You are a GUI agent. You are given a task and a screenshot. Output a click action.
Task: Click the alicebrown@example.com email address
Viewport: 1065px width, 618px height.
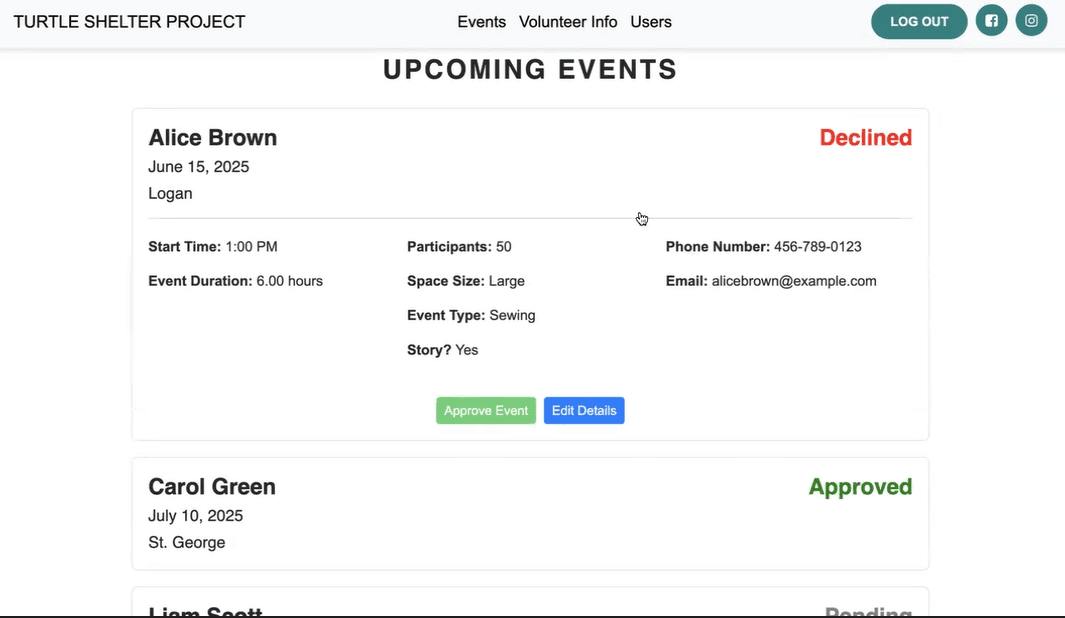[x=794, y=281]
